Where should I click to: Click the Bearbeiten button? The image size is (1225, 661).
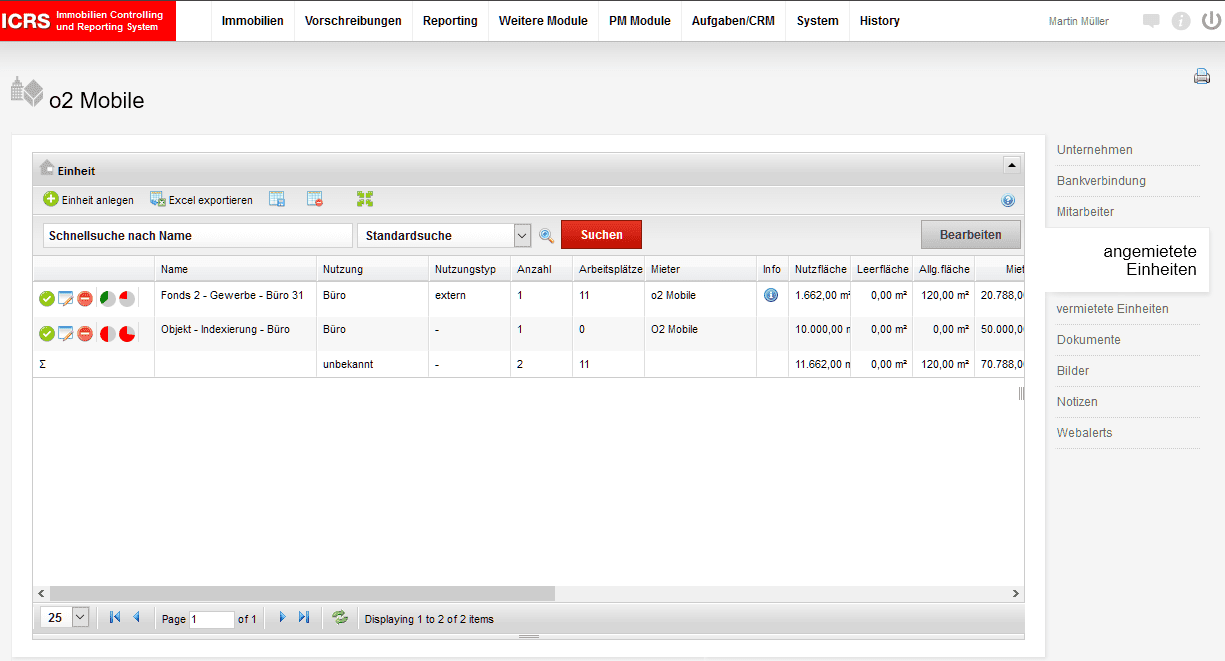point(970,235)
